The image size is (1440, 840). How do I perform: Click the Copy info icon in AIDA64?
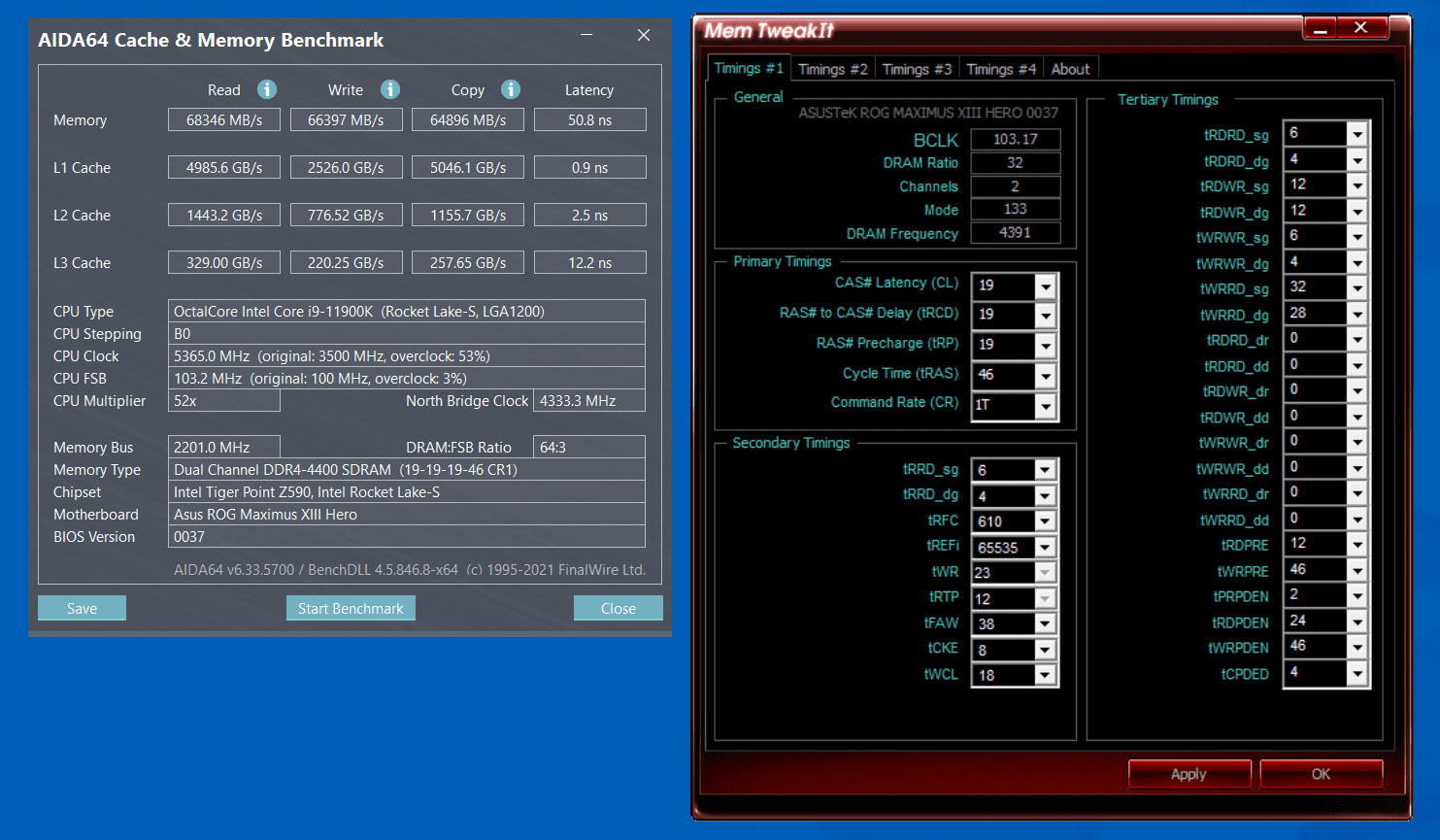[x=511, y=89]
